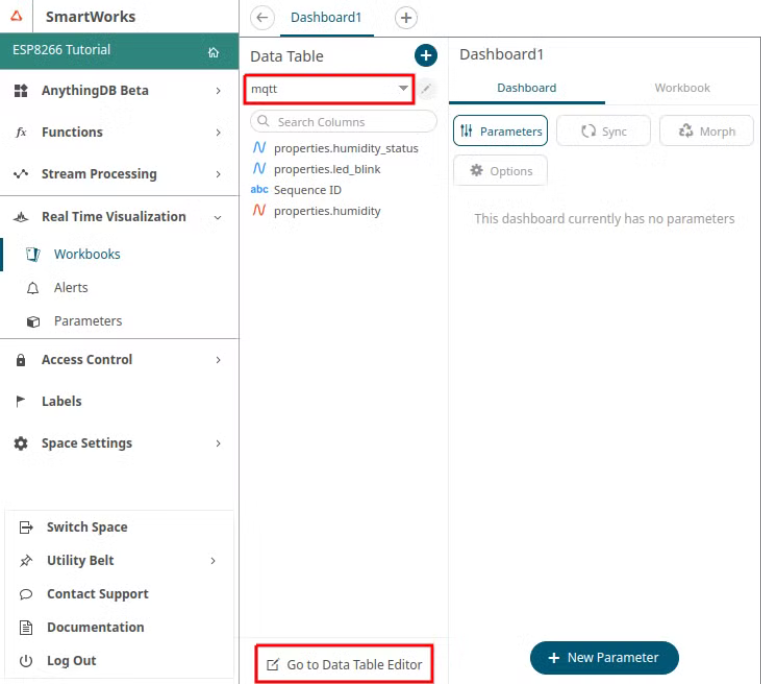The width and height of the screenshot is (761, 684).
Task: Click the home icon beside ESP8266 Tutorial
Action: (213, 52)
